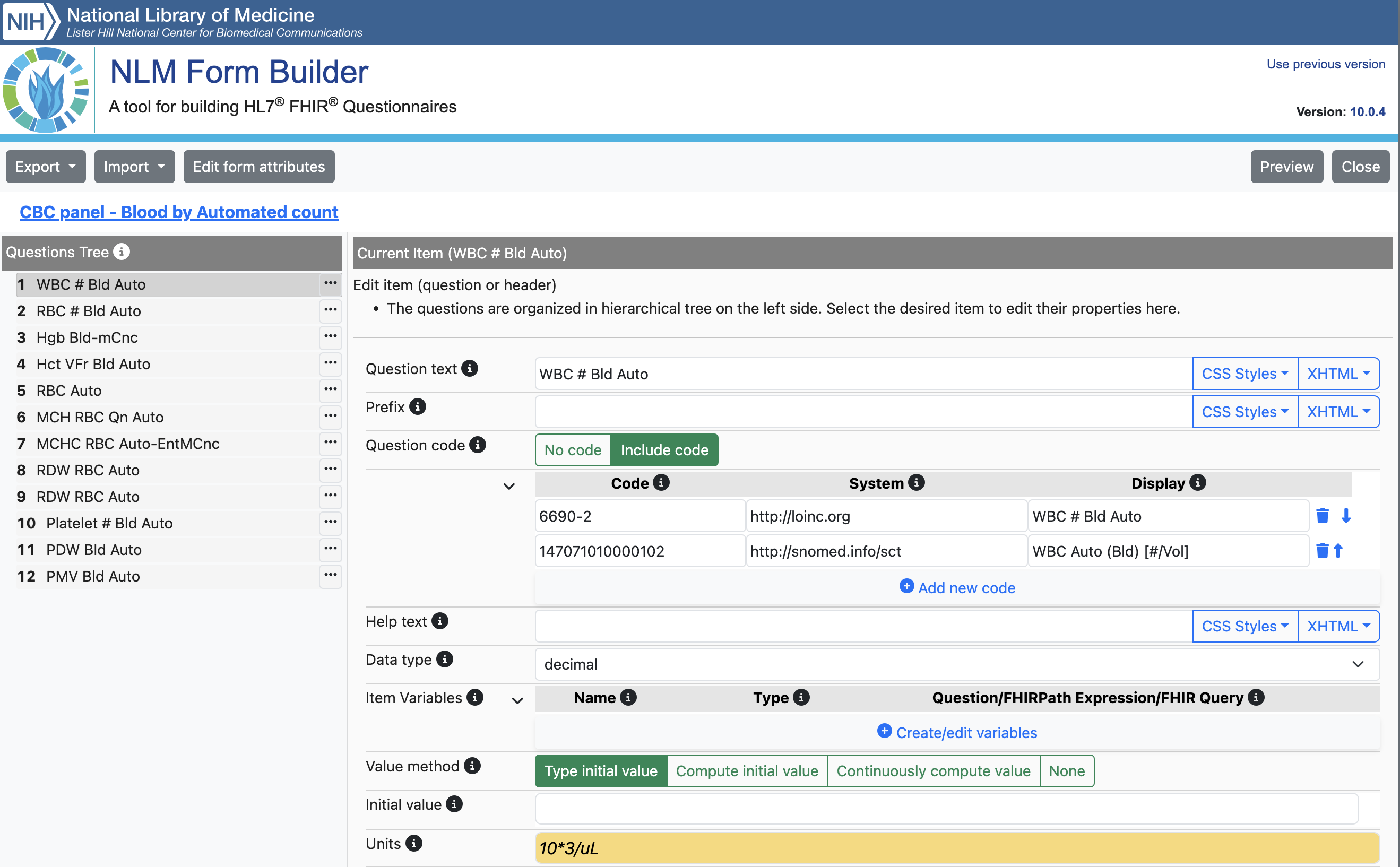Open CBC panel form title link
Screen dimensions: 1400x867
(x=178, y=212)
